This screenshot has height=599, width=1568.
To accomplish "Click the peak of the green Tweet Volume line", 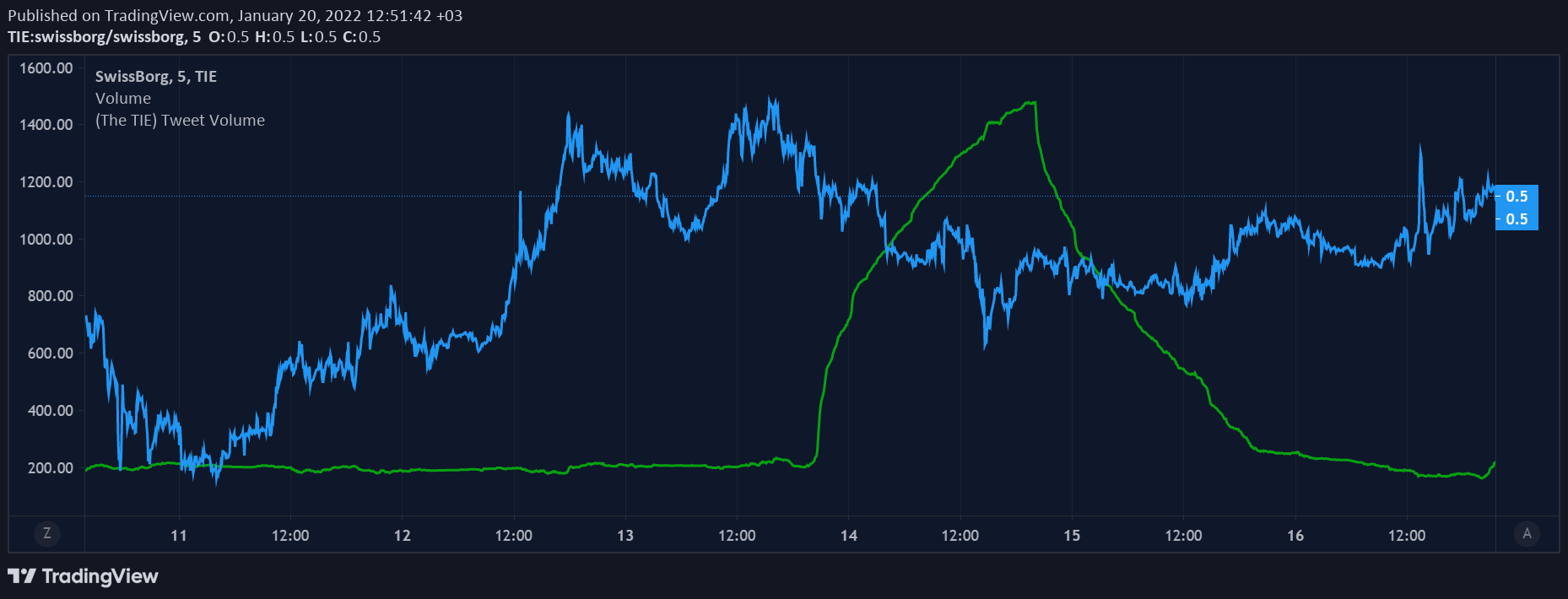I will point(1030,103).
